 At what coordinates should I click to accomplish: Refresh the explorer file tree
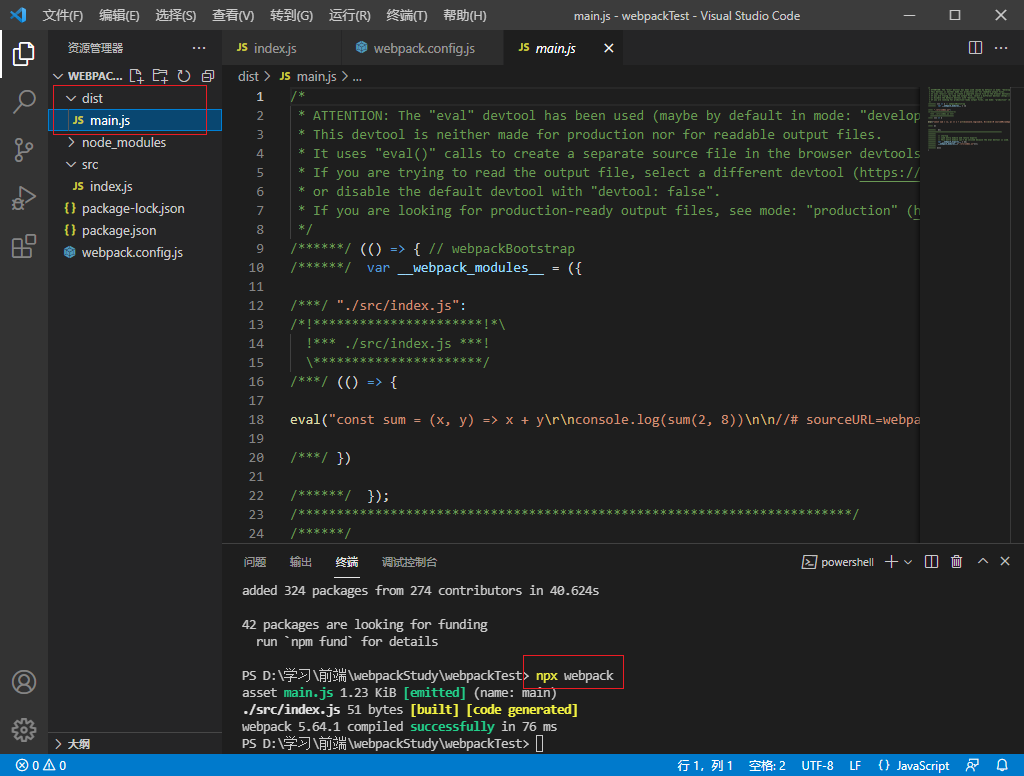coord(184,76)
